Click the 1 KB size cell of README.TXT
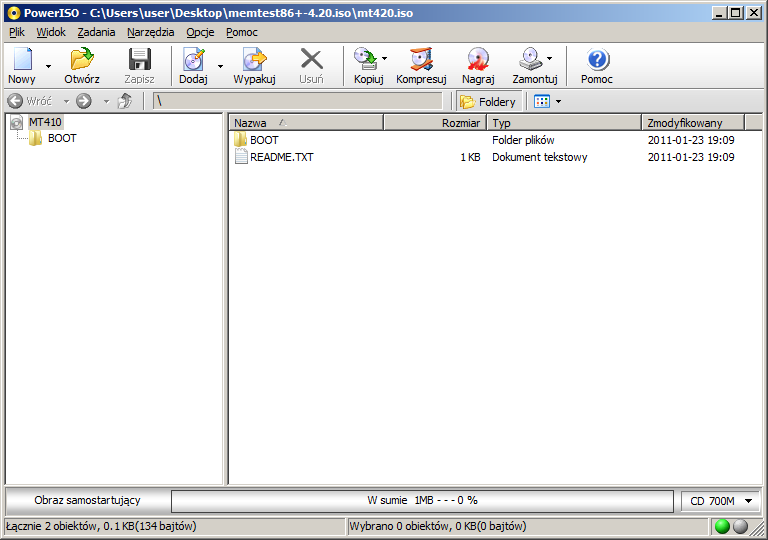 point(470,157)
